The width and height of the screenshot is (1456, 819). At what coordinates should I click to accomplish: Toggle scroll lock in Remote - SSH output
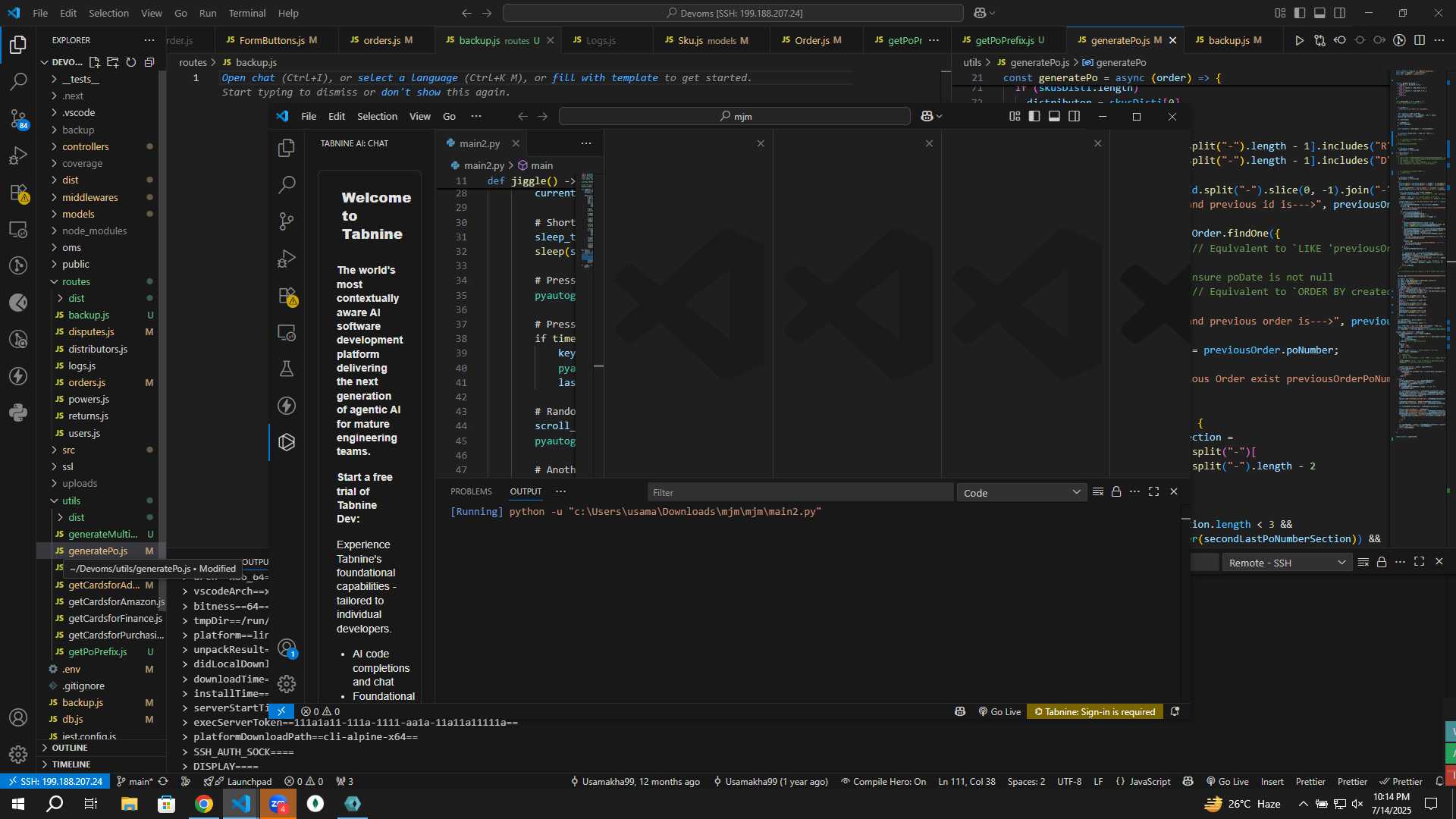click(1382, 562)
